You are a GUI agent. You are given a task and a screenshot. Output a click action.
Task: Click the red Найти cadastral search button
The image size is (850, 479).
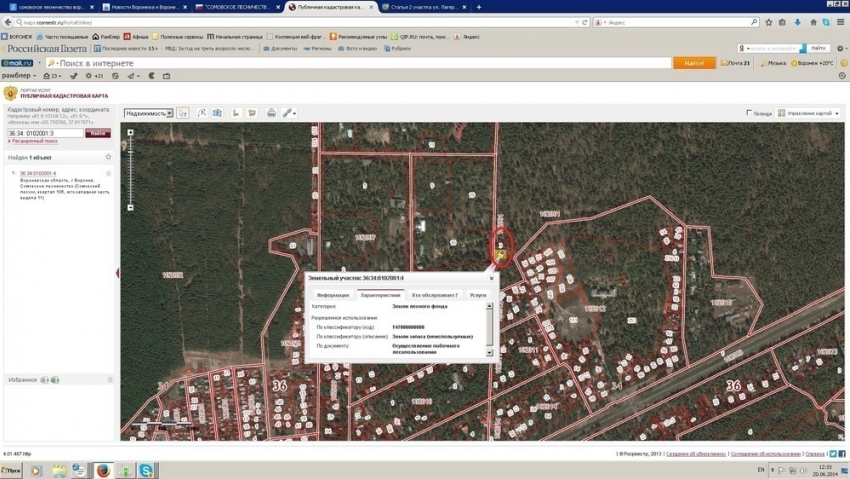pos(98,133)
